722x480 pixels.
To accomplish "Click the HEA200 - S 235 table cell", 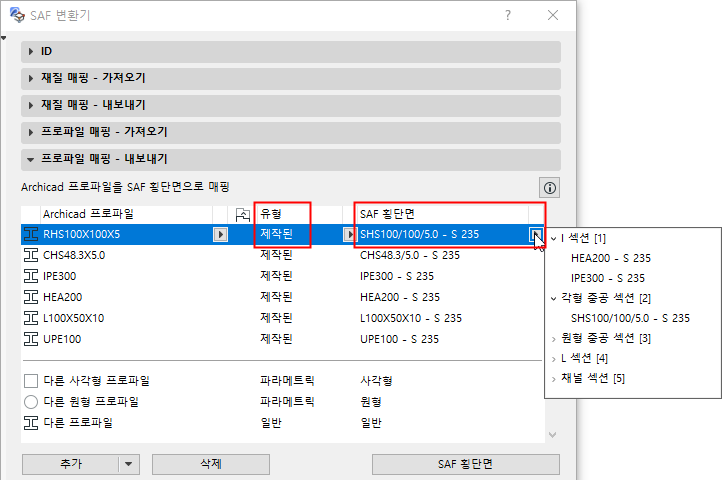I will click(x=400, y=297).
